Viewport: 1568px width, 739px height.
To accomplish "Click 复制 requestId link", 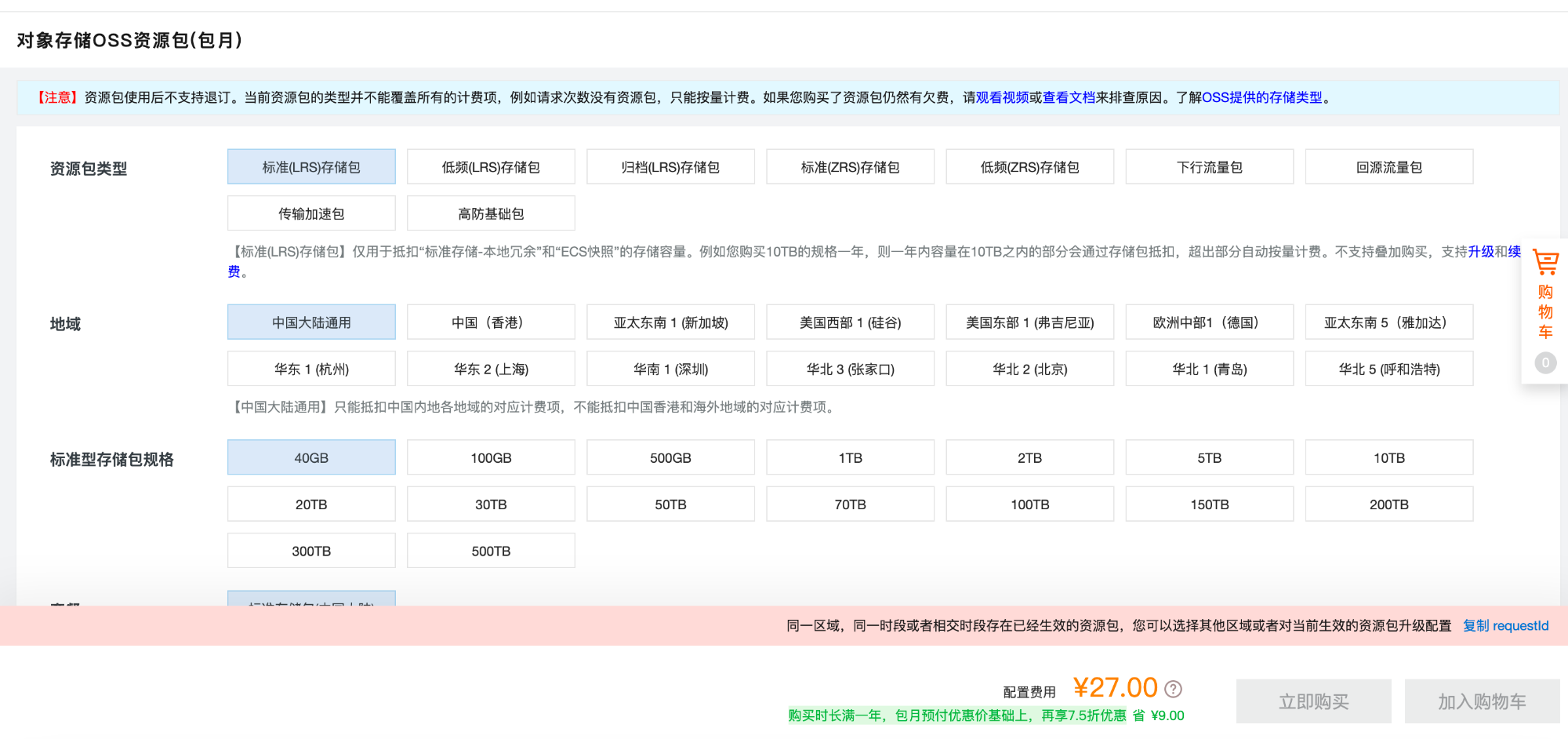I will (x=1505, y=625).
